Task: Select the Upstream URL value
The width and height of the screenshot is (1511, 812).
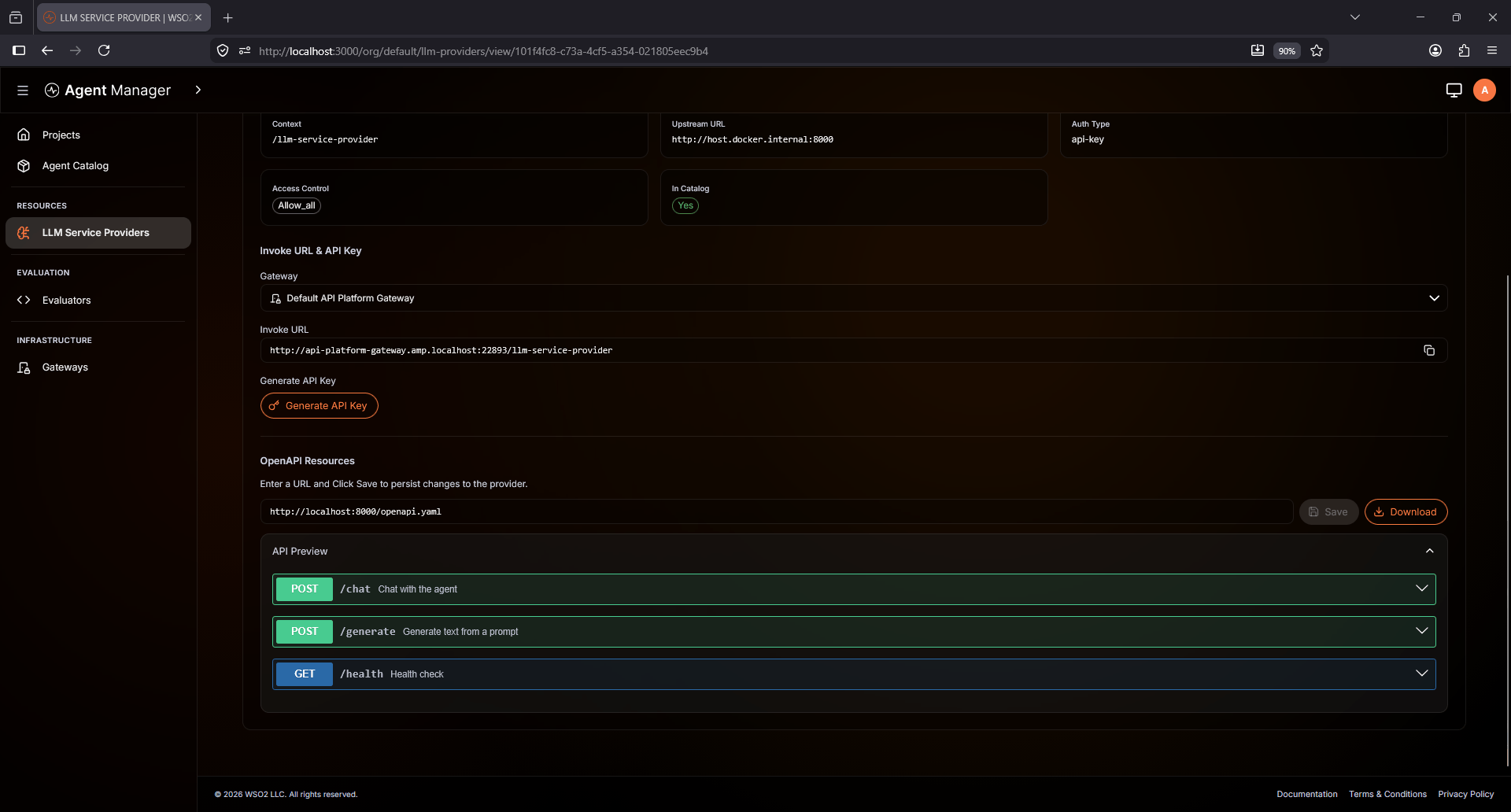Action: click(752, 140)
